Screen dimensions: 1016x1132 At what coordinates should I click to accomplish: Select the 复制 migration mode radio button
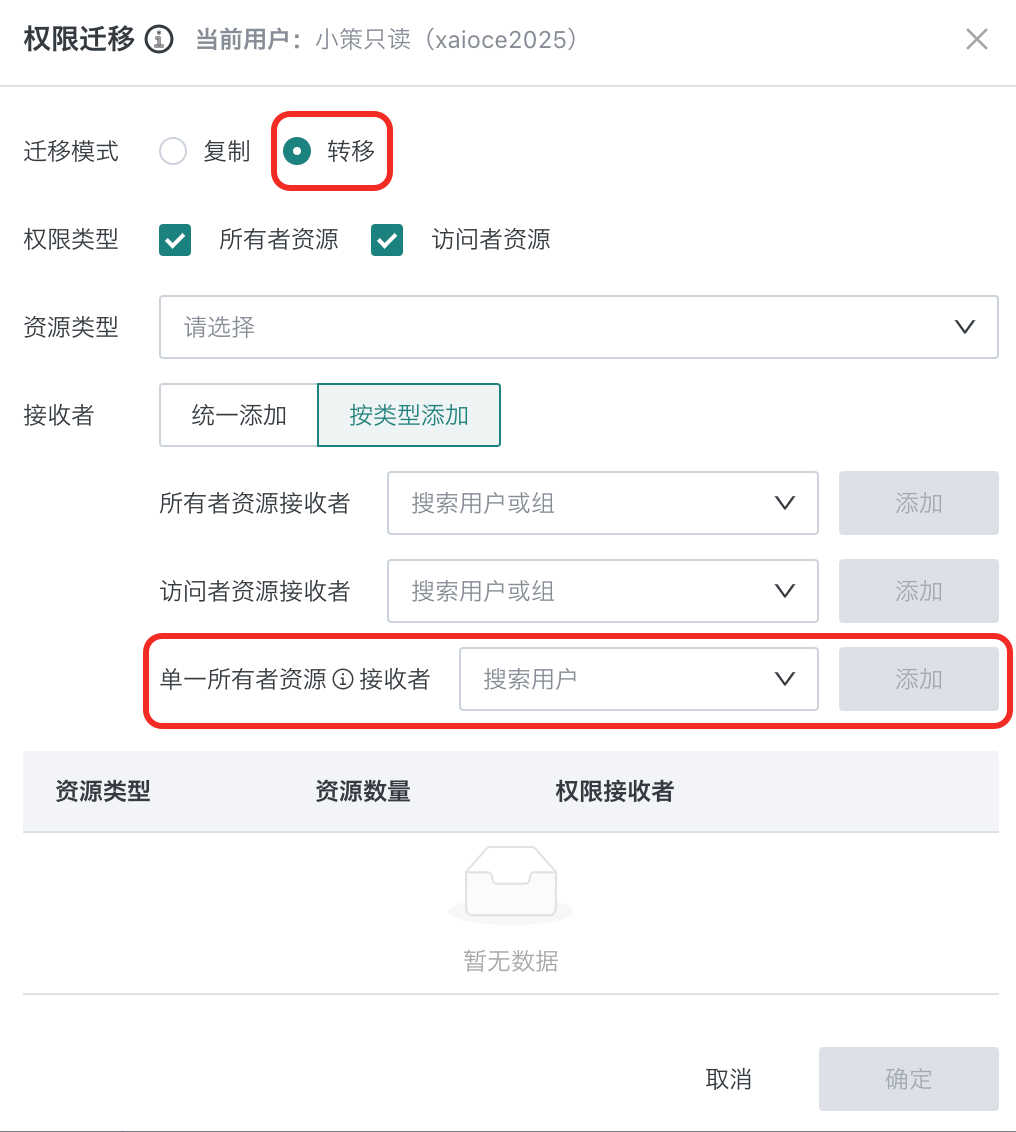pyautogui.click(x=173, y=151)
